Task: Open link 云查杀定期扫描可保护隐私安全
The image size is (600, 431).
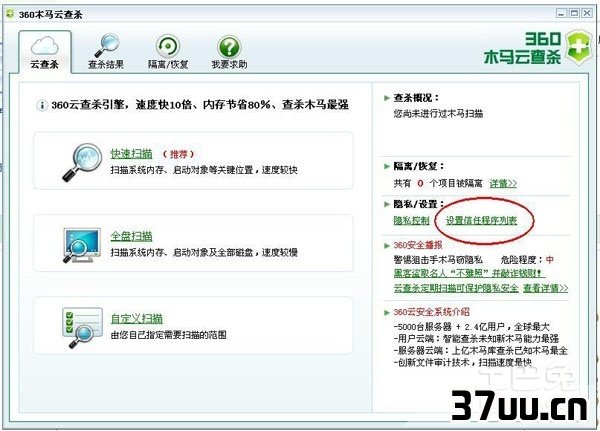Action: tap(456, 288)
